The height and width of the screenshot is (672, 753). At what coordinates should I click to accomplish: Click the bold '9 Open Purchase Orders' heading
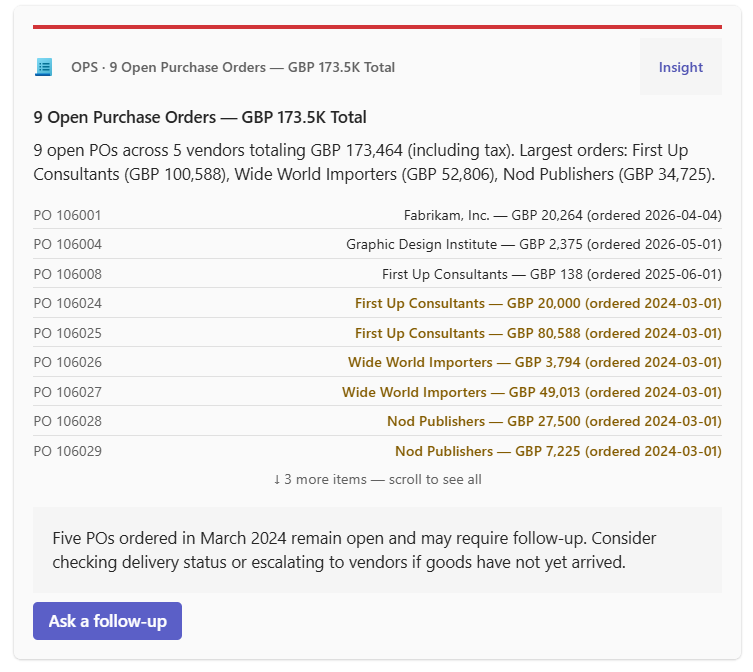[200, 117]
